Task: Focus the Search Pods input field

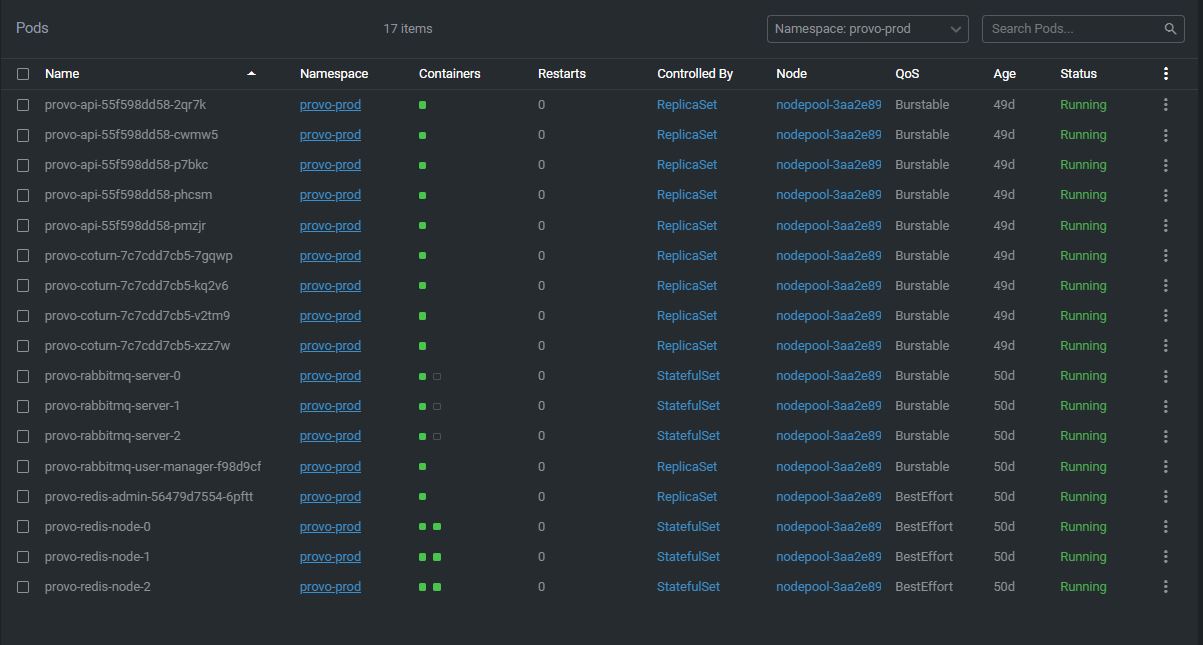Action: coord(1070,29)
